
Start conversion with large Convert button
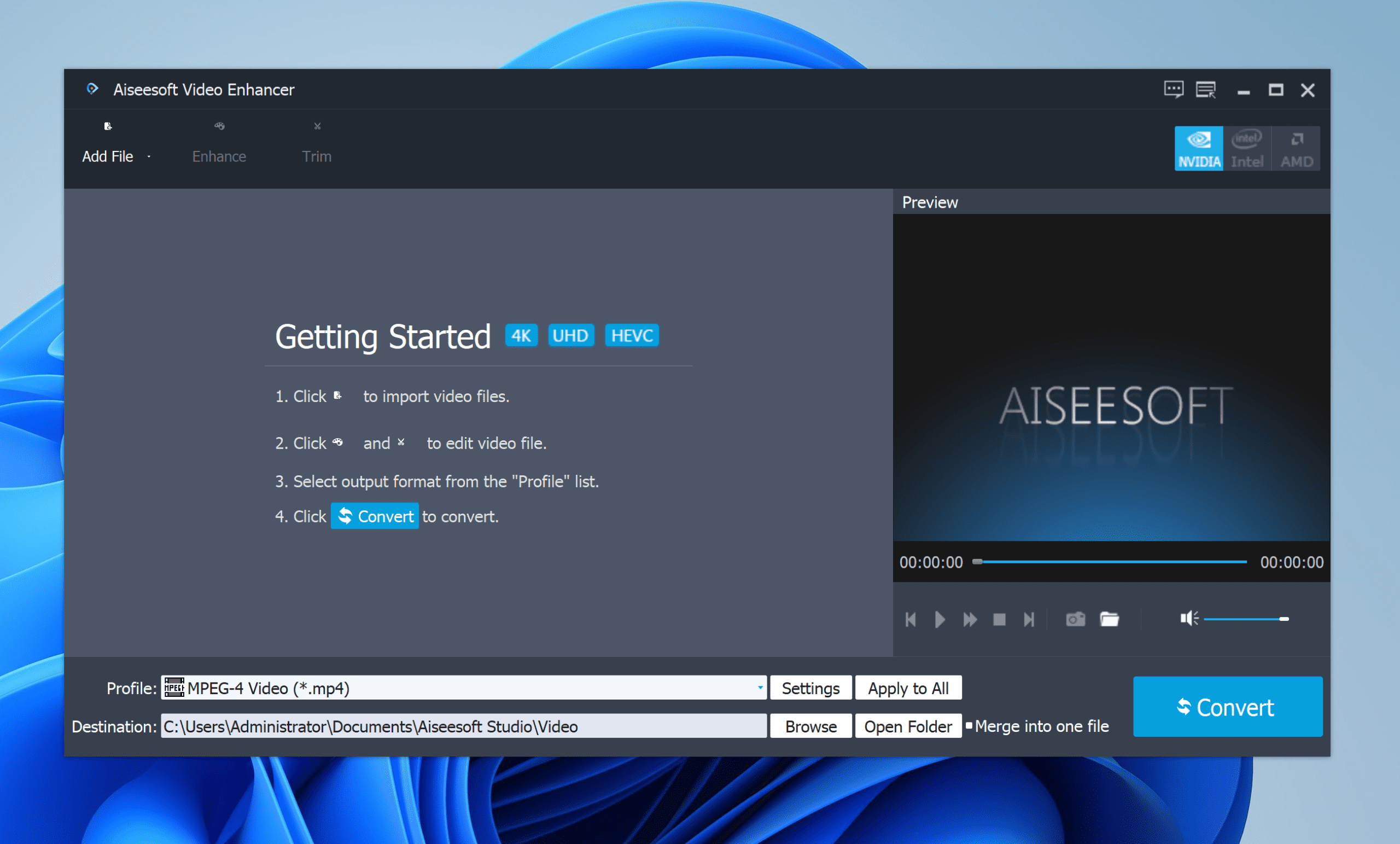tap(1227, 707)
